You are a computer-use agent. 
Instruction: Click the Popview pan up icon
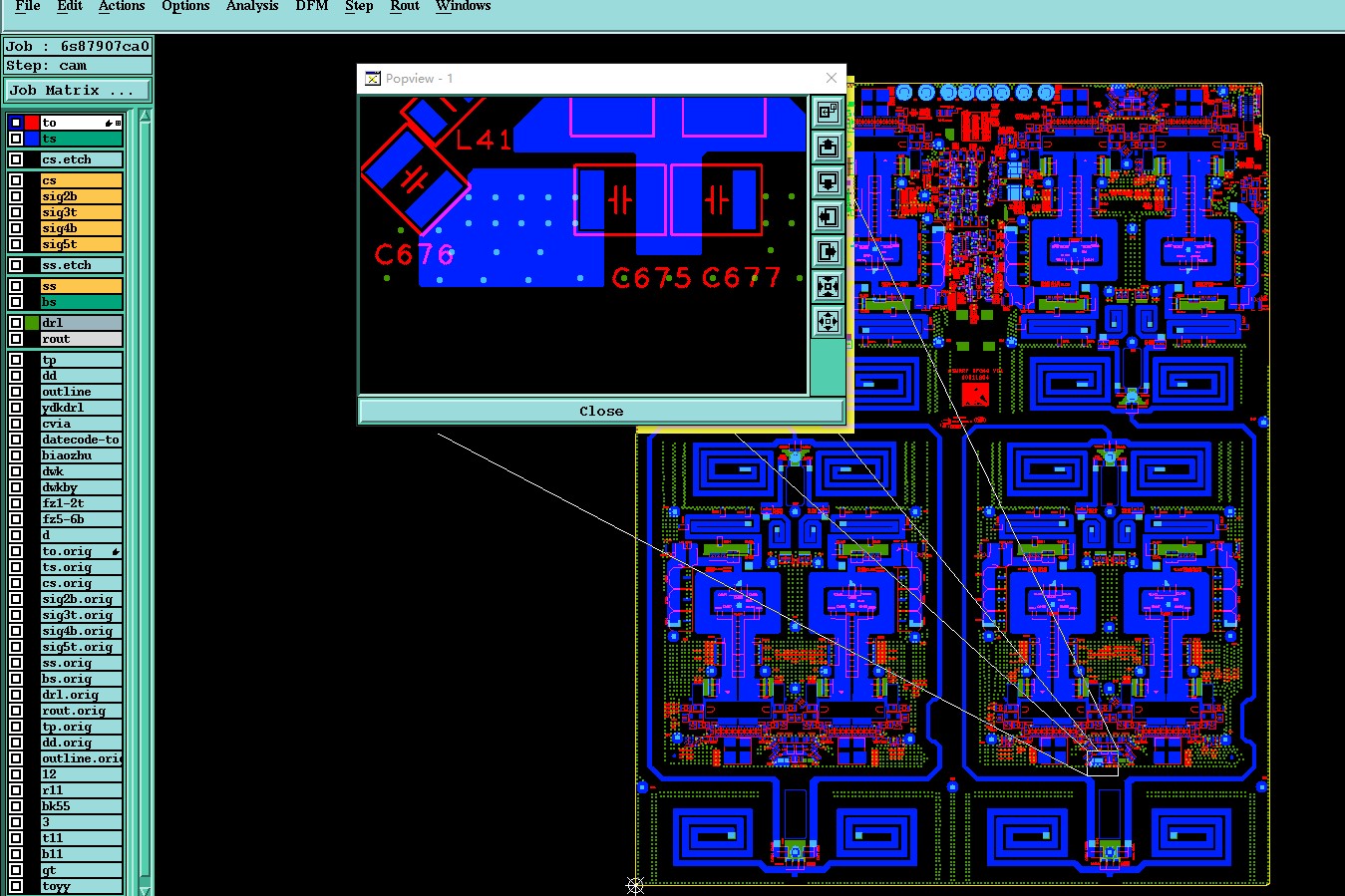[x=828, y=147]
